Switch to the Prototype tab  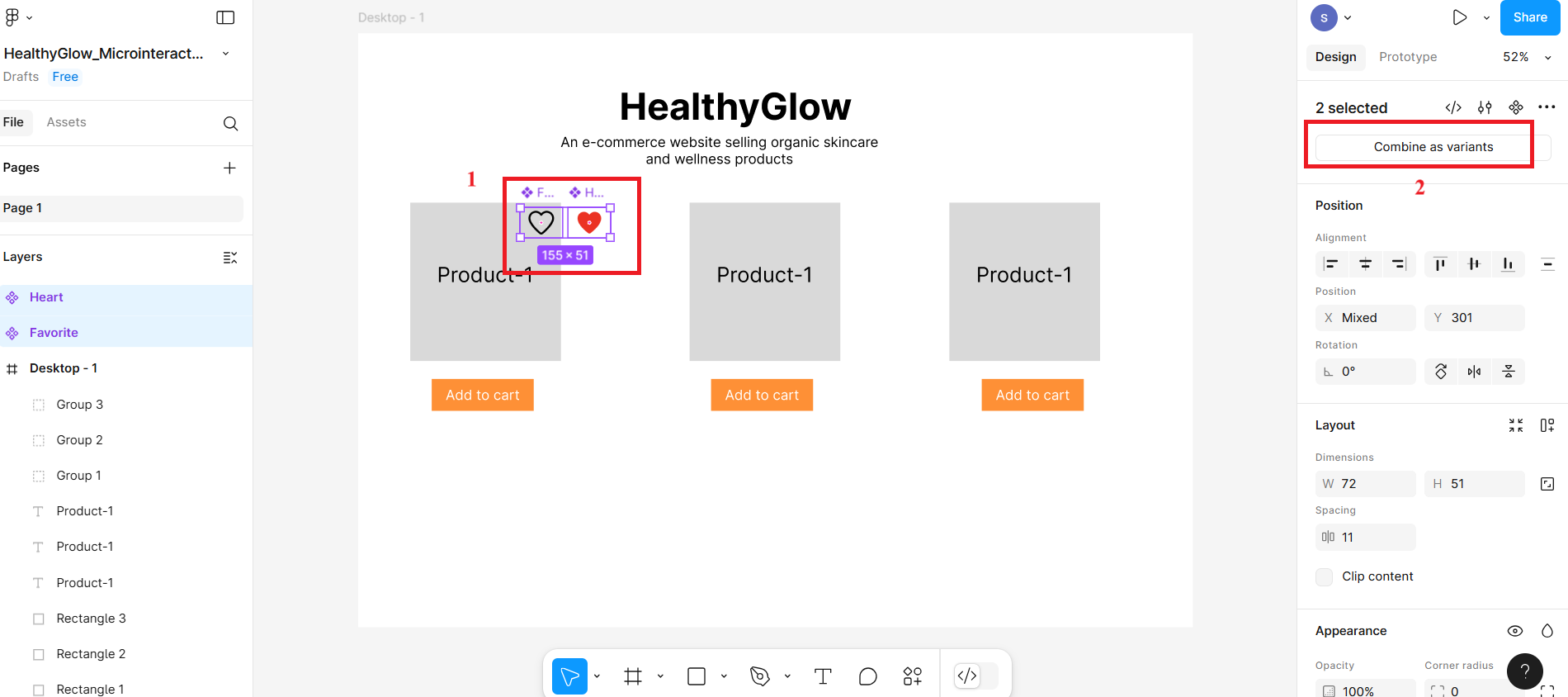pos(1408,57)
